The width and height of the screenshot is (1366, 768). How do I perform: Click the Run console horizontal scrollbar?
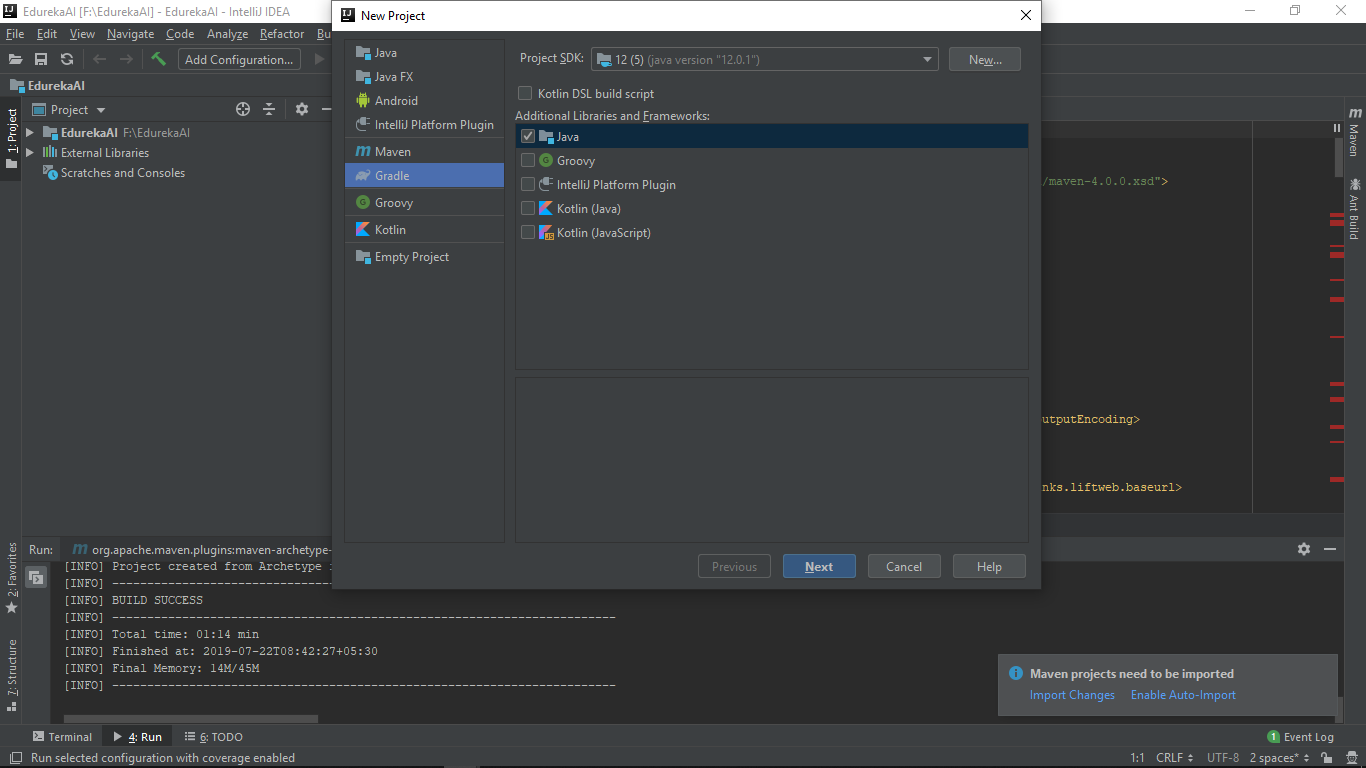191,719
